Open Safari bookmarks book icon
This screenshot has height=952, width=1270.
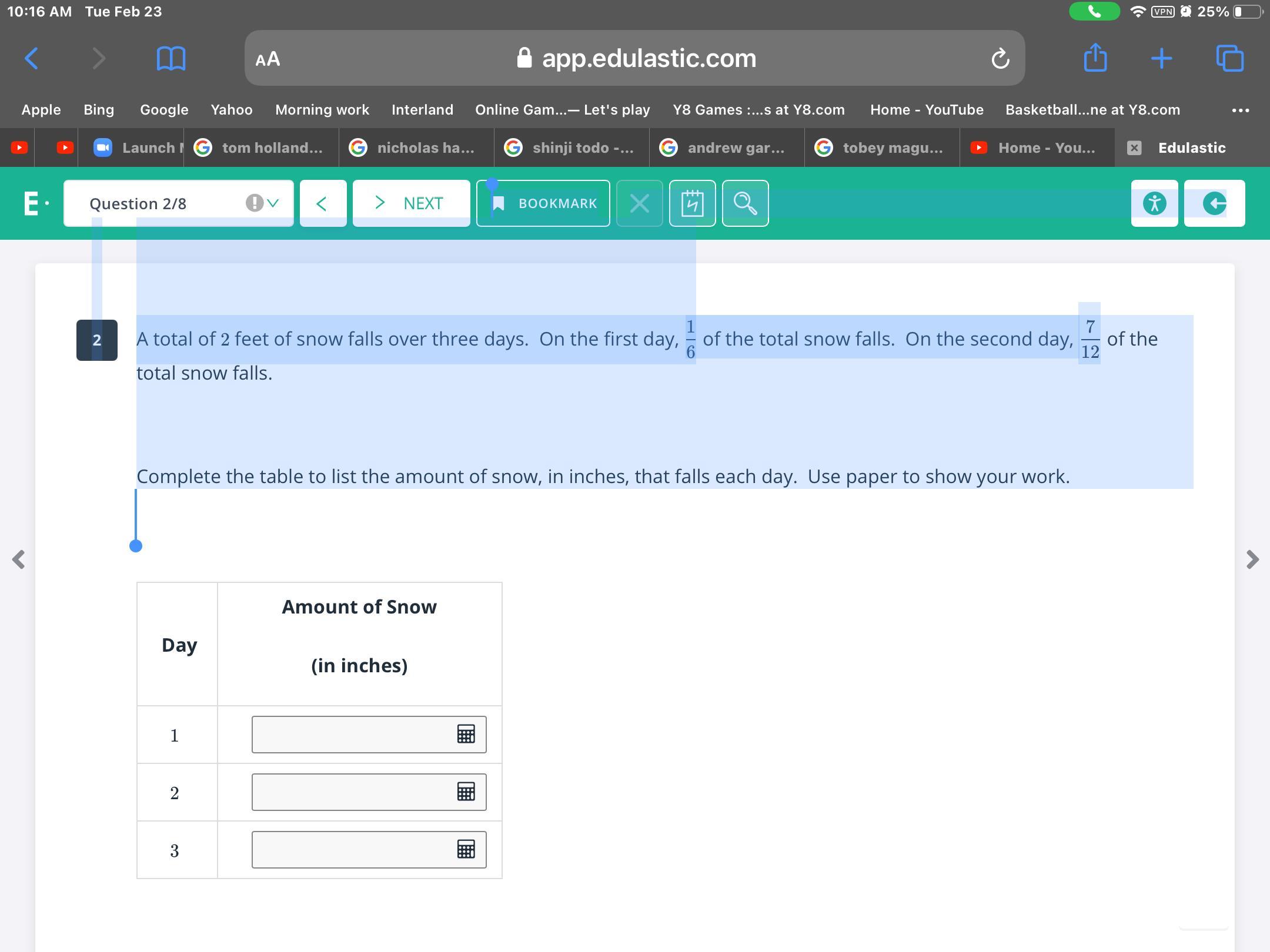[x=171, y=58]
